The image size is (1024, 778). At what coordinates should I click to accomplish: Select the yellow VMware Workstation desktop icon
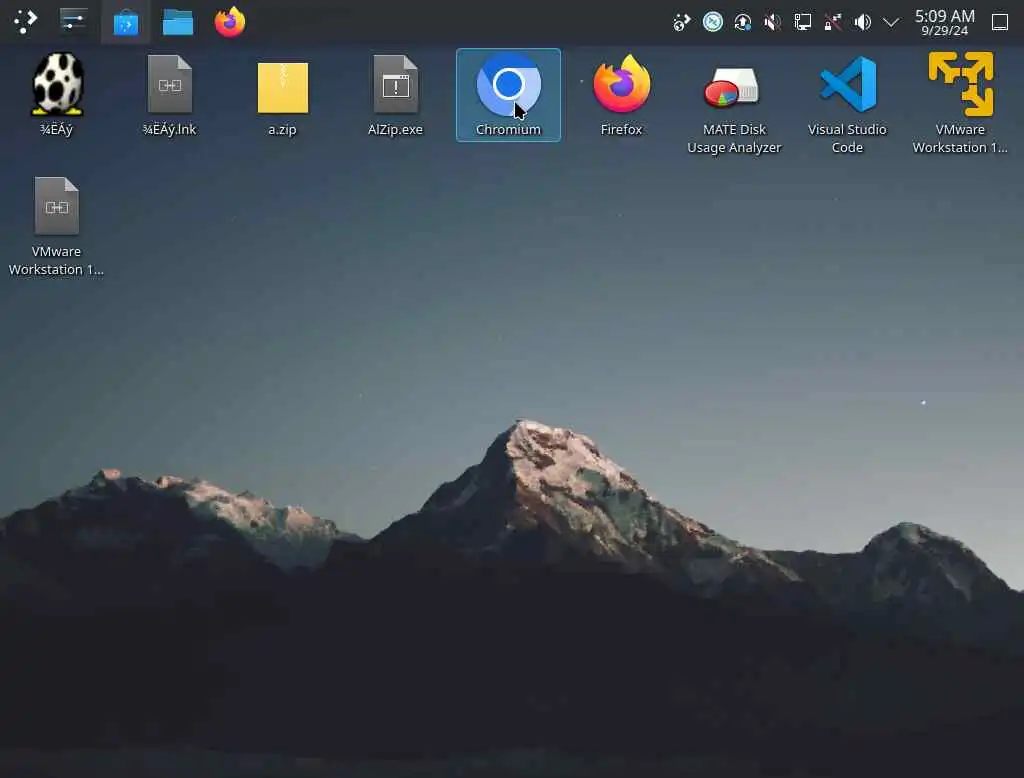961,84
